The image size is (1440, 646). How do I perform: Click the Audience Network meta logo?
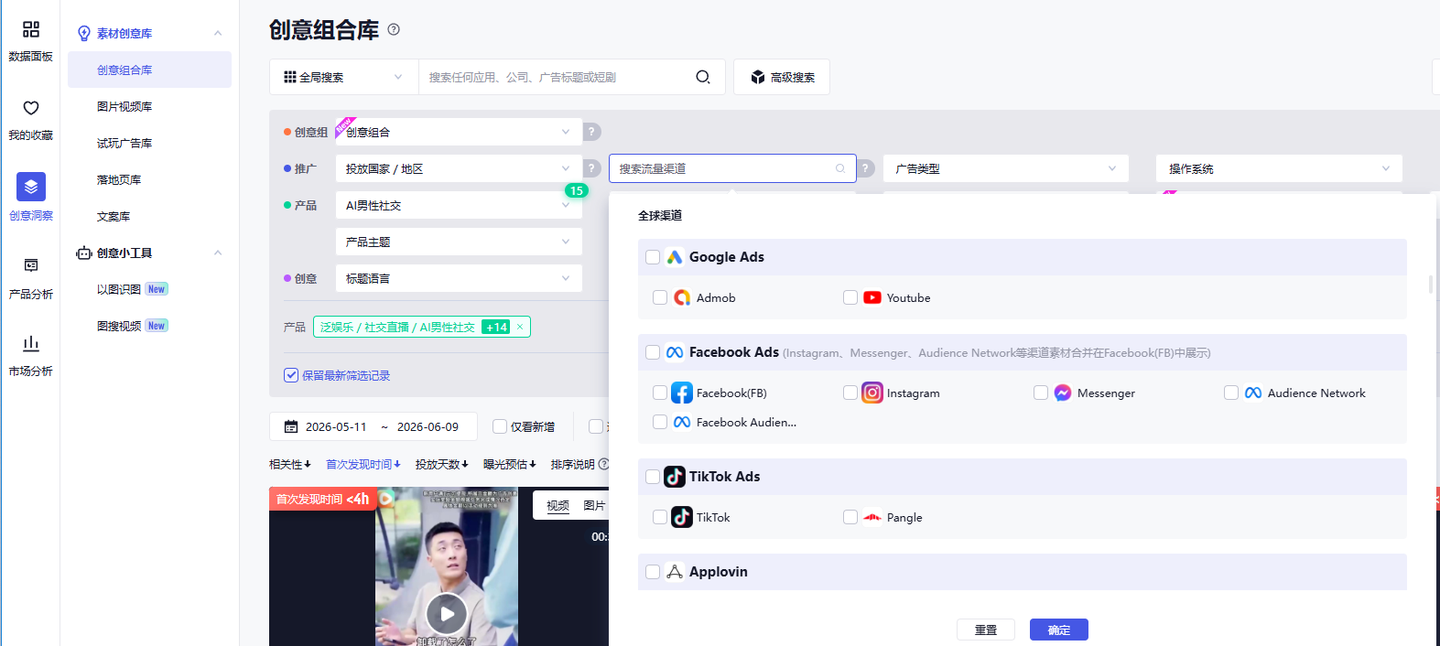pos(1253,393)
